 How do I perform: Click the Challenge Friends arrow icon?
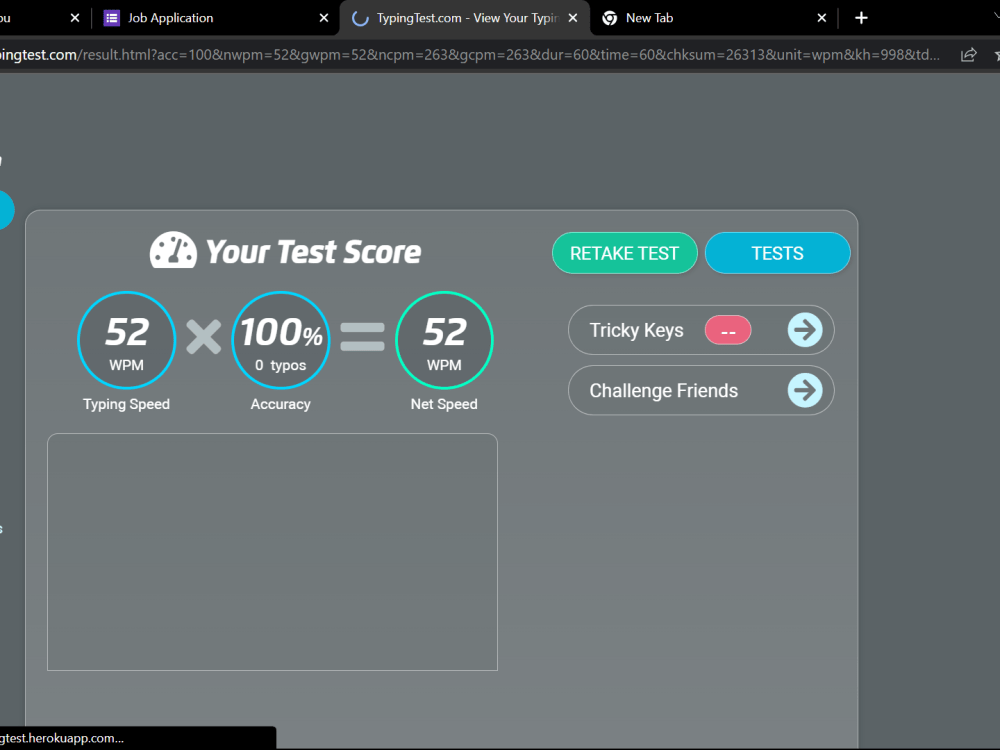click(805, 390)
